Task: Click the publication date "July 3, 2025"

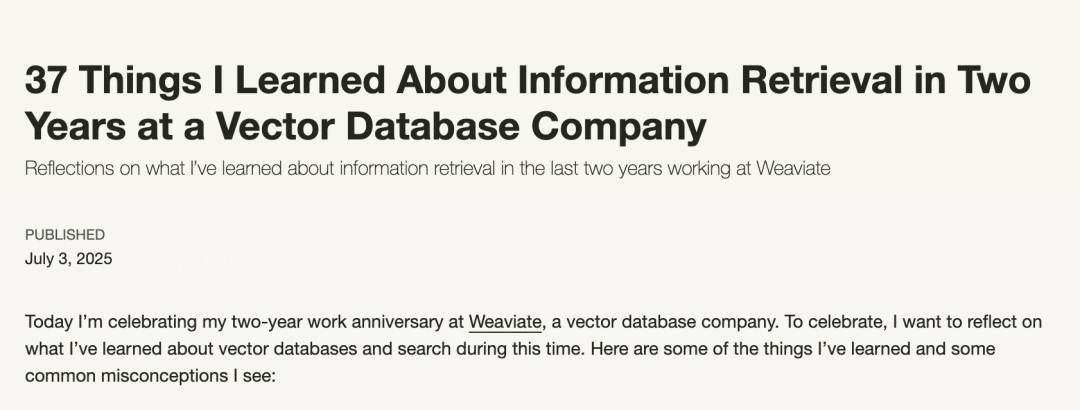Action: coord(68,259)
